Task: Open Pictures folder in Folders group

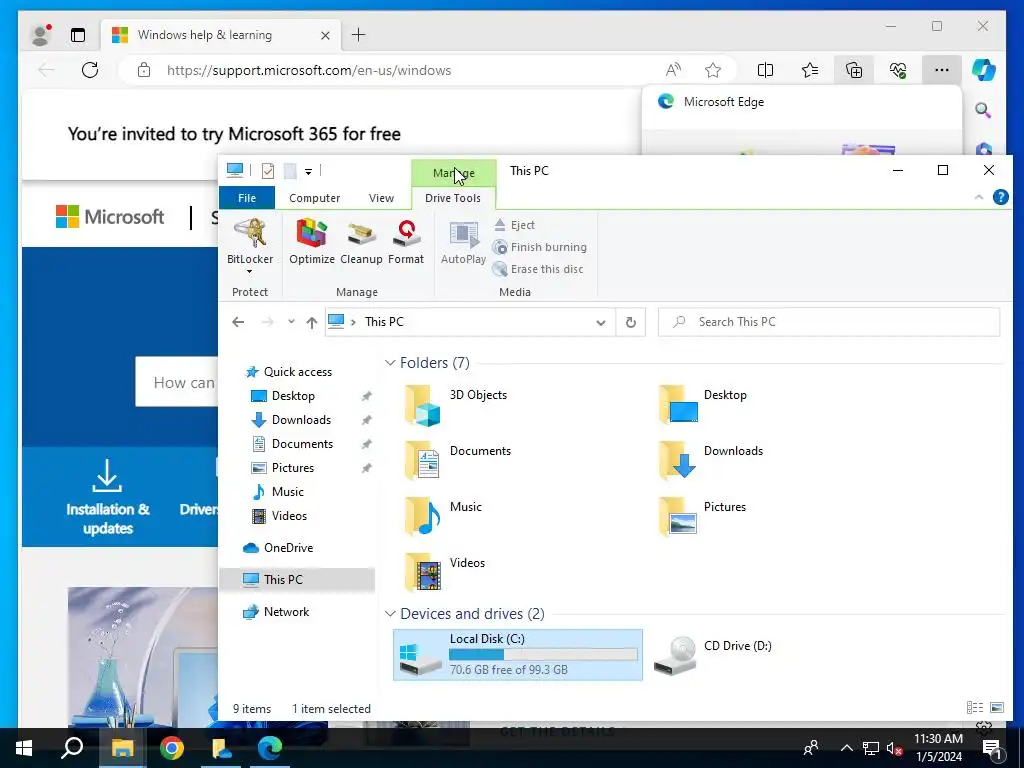Action: tap(704, 516)
